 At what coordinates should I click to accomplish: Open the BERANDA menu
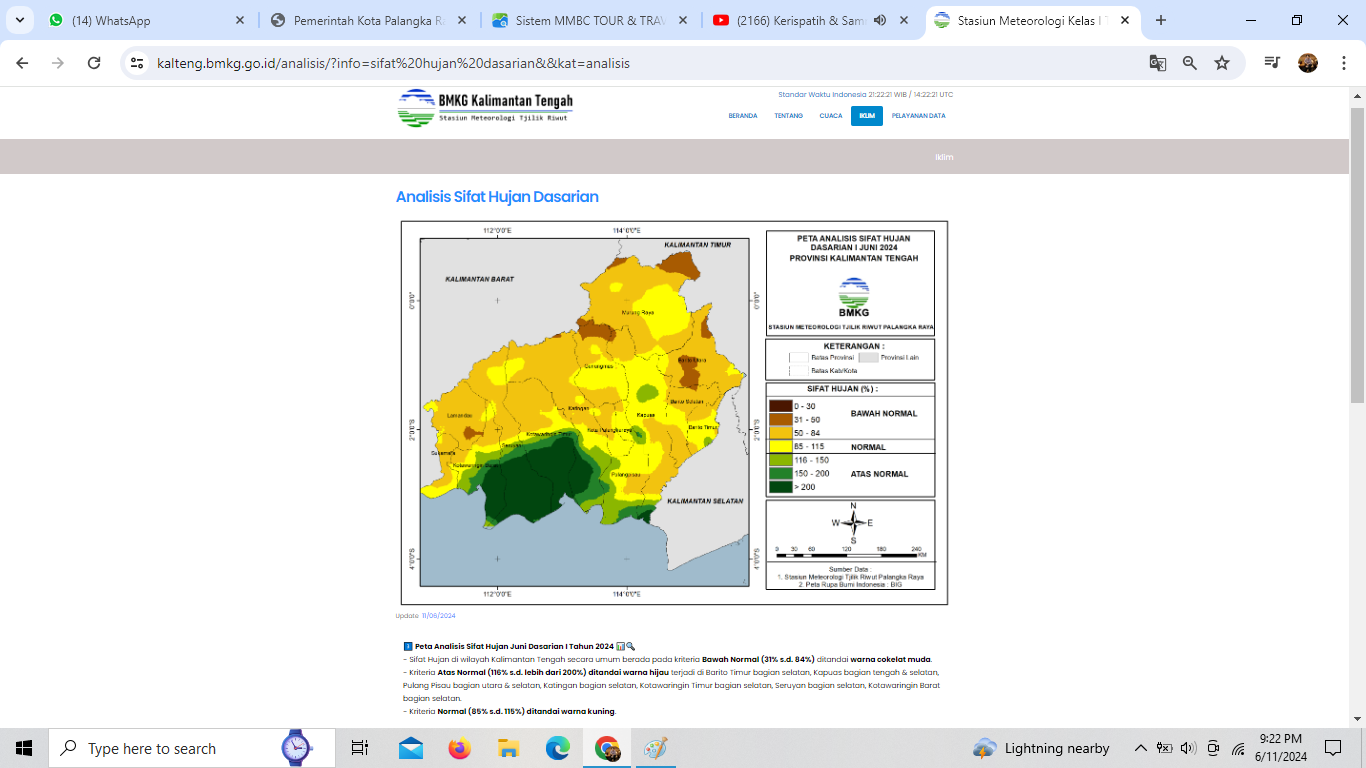coord(743,116)
